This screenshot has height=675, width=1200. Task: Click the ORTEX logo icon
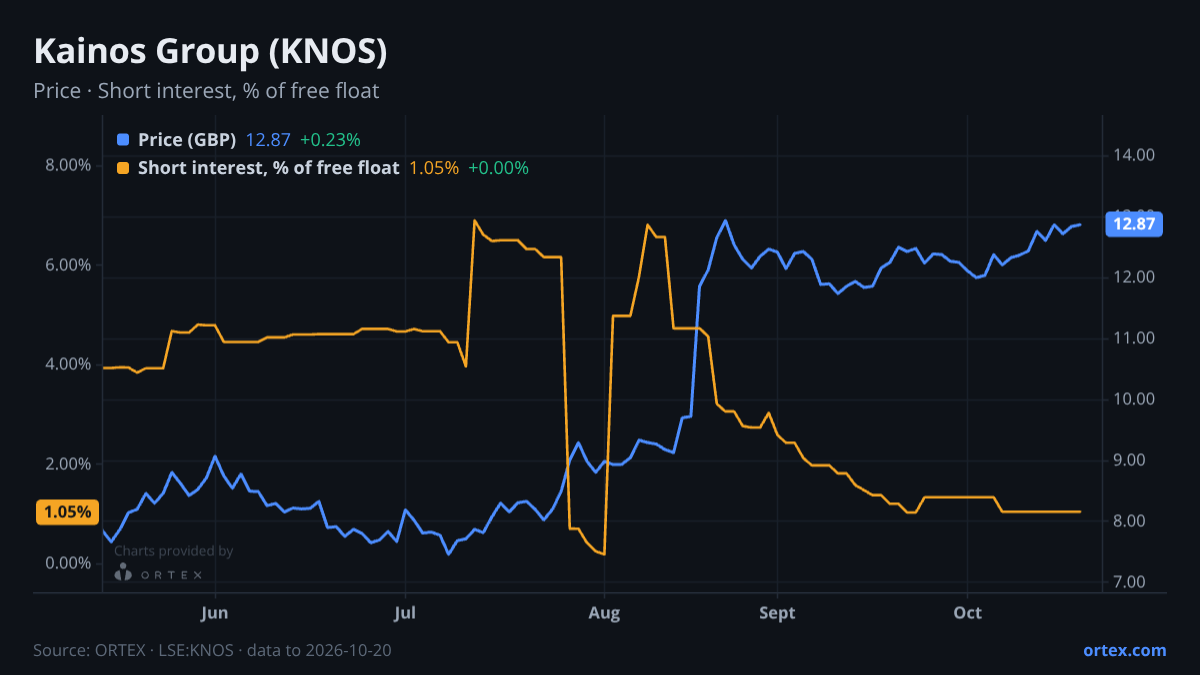click(123, 573)
